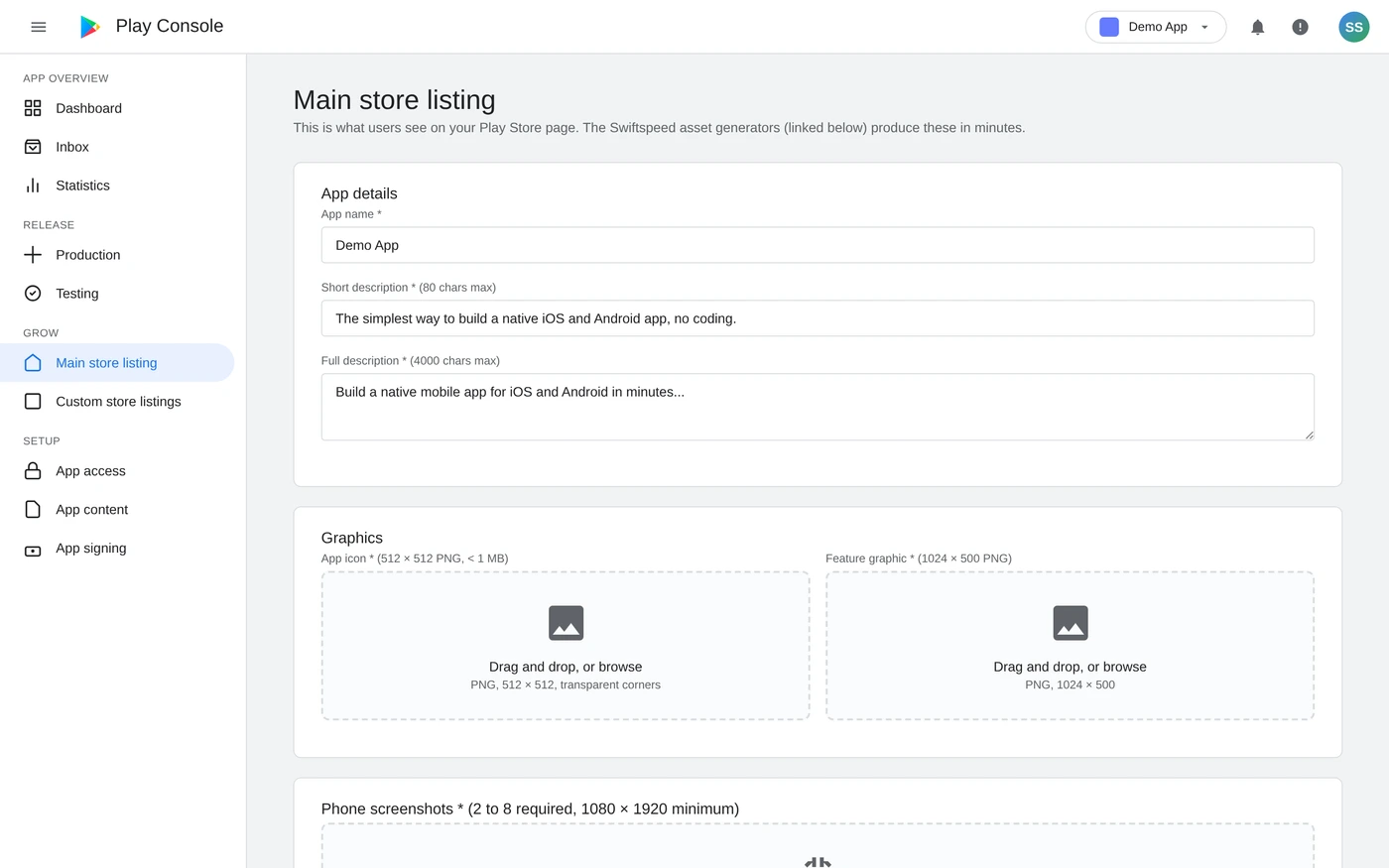The width and height of the screenshot is (1389, 868).
Task: Open the Demo App selector dropdown
Action: pyautogui.click(x=1154, y=27)
